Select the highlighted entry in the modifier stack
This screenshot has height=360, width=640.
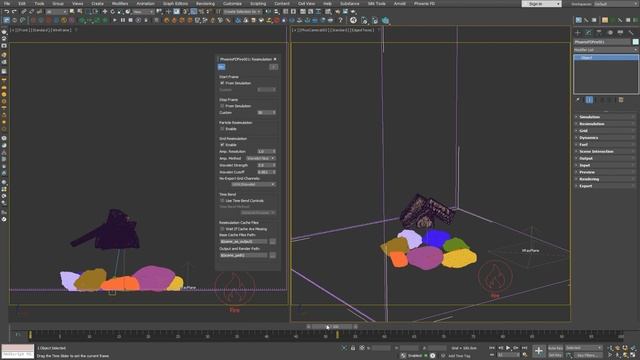[x=606, y=58]
